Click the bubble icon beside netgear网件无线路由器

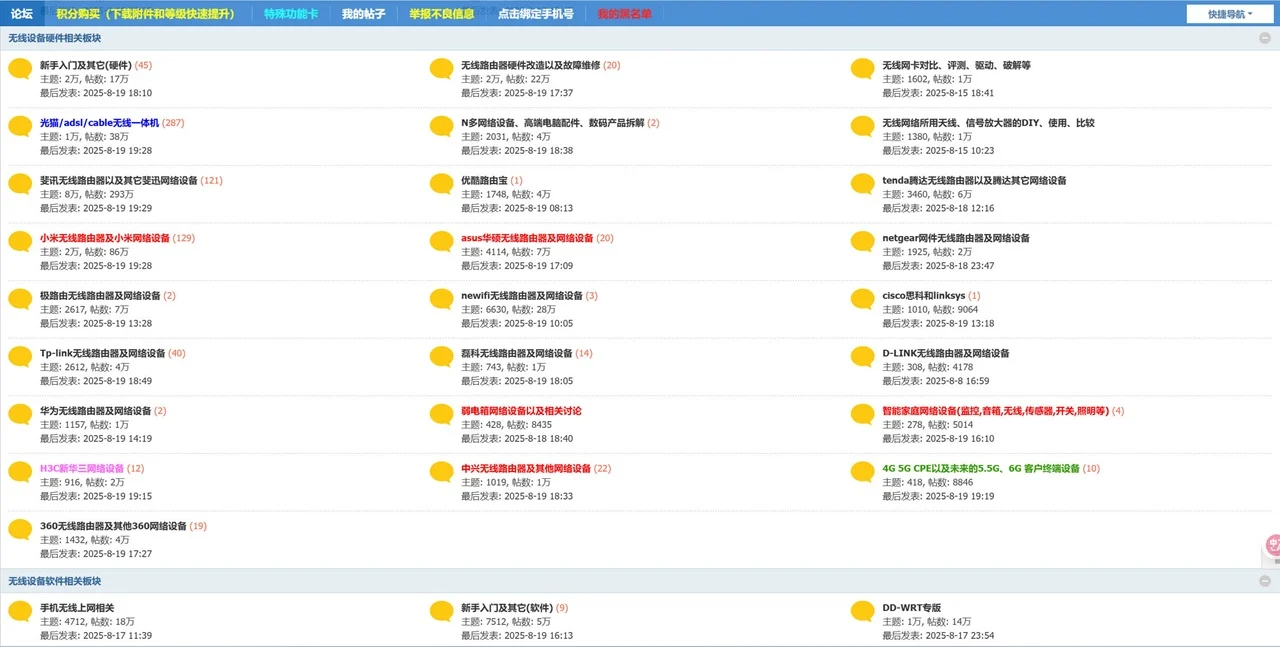[x=863, y=242]
